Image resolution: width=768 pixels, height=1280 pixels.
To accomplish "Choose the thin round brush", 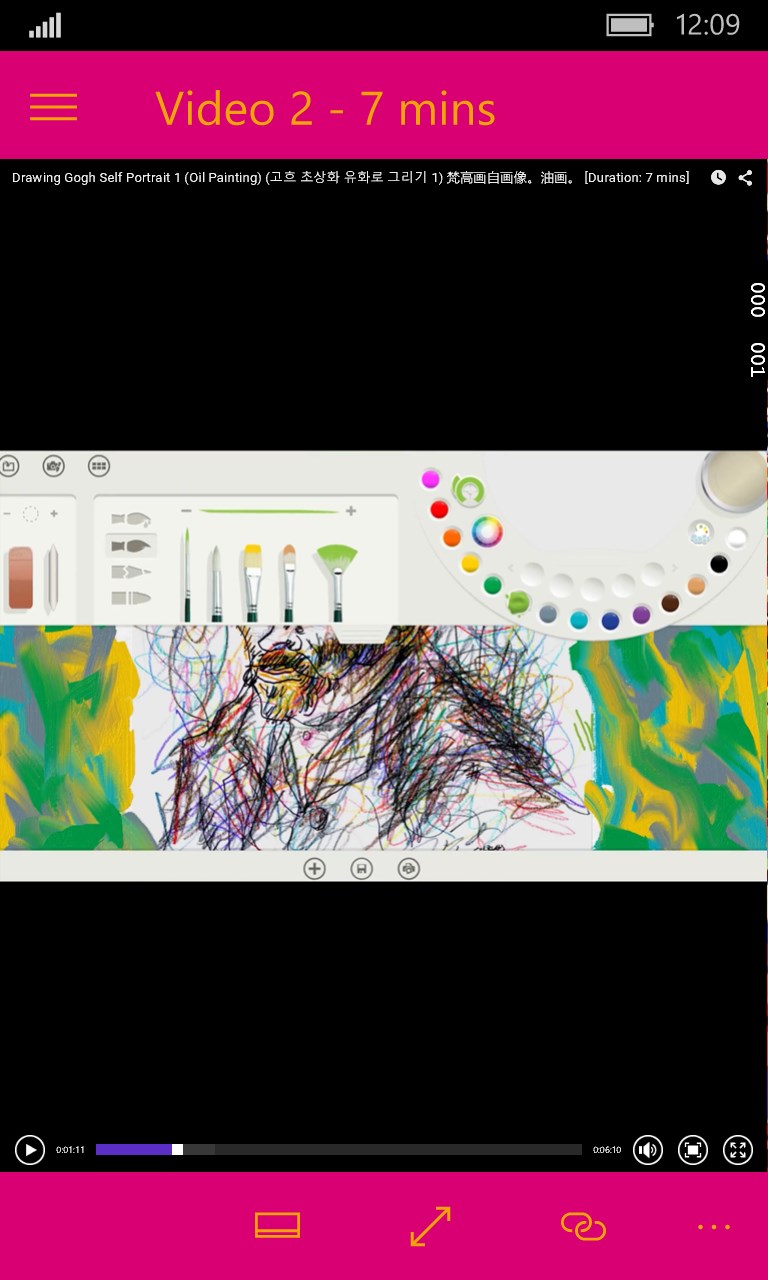I will 185,575.
